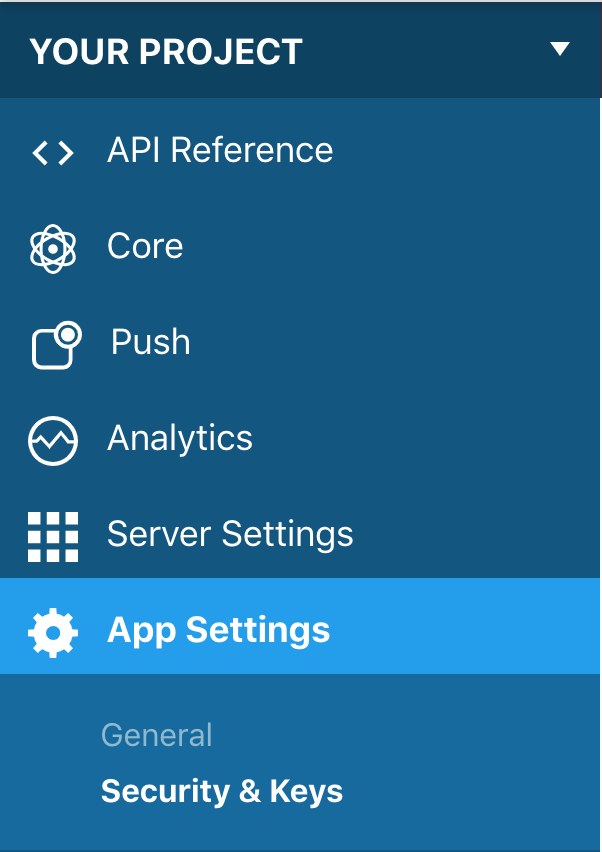Select the Analytics circle icon in sidebar

tap(52, 439)
